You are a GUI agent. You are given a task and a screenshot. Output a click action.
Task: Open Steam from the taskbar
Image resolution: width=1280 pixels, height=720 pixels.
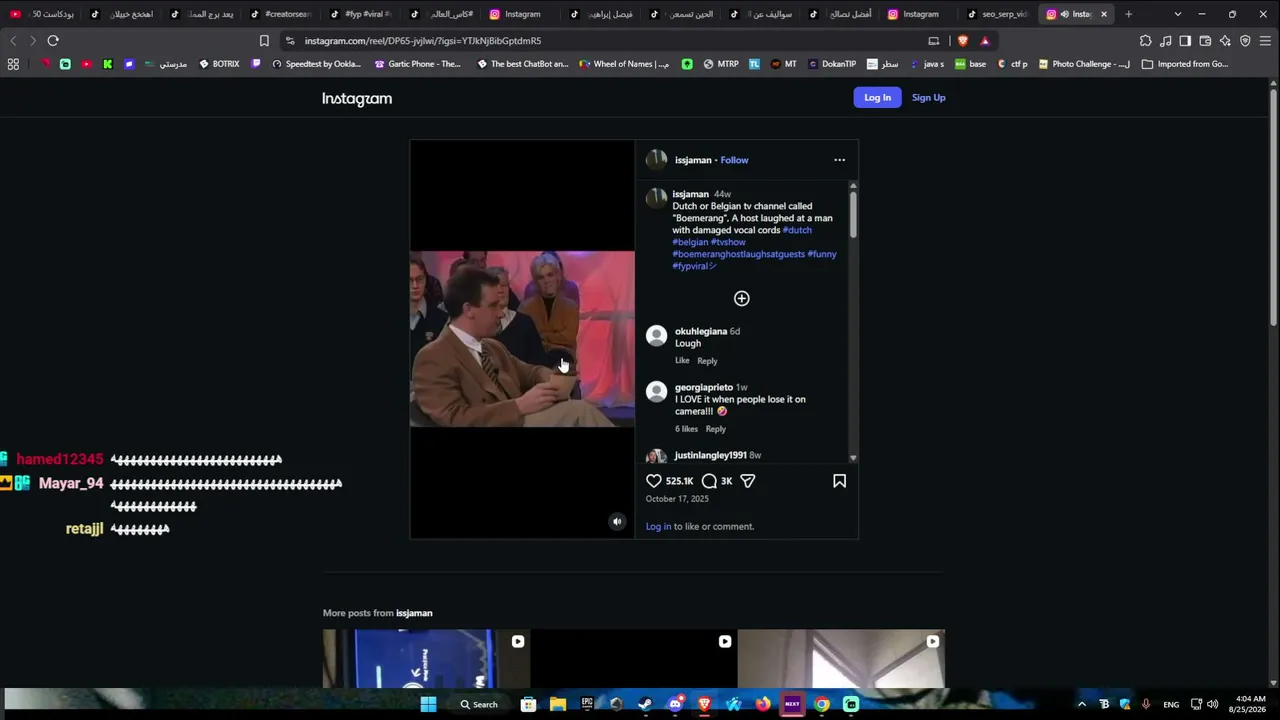pos(645,704)
